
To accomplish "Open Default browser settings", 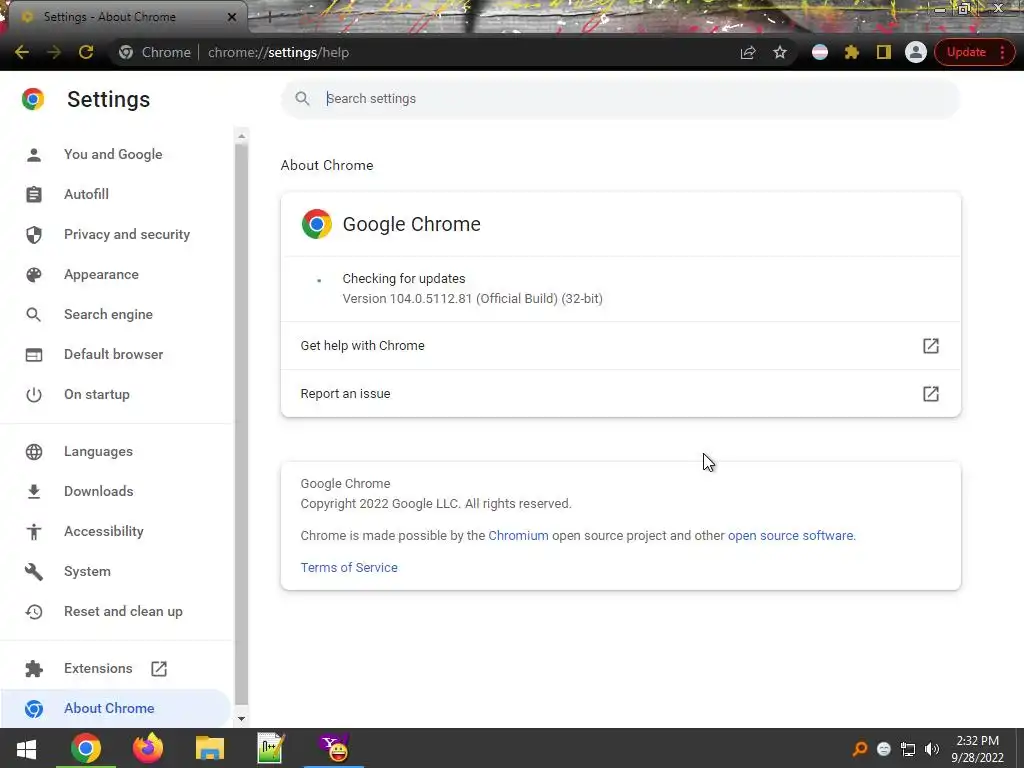I will [x=114, y=354].
